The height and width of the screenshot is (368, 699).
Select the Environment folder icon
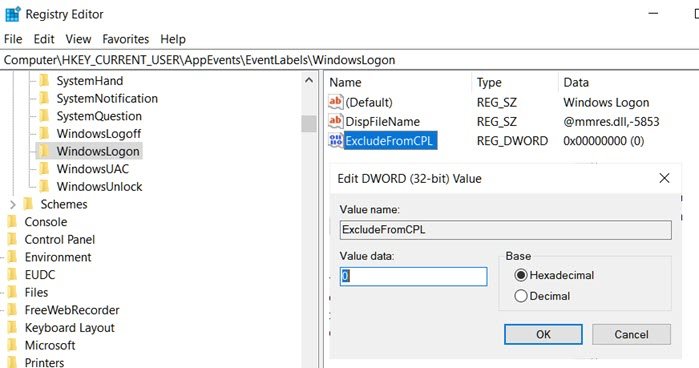pos(12,257)
